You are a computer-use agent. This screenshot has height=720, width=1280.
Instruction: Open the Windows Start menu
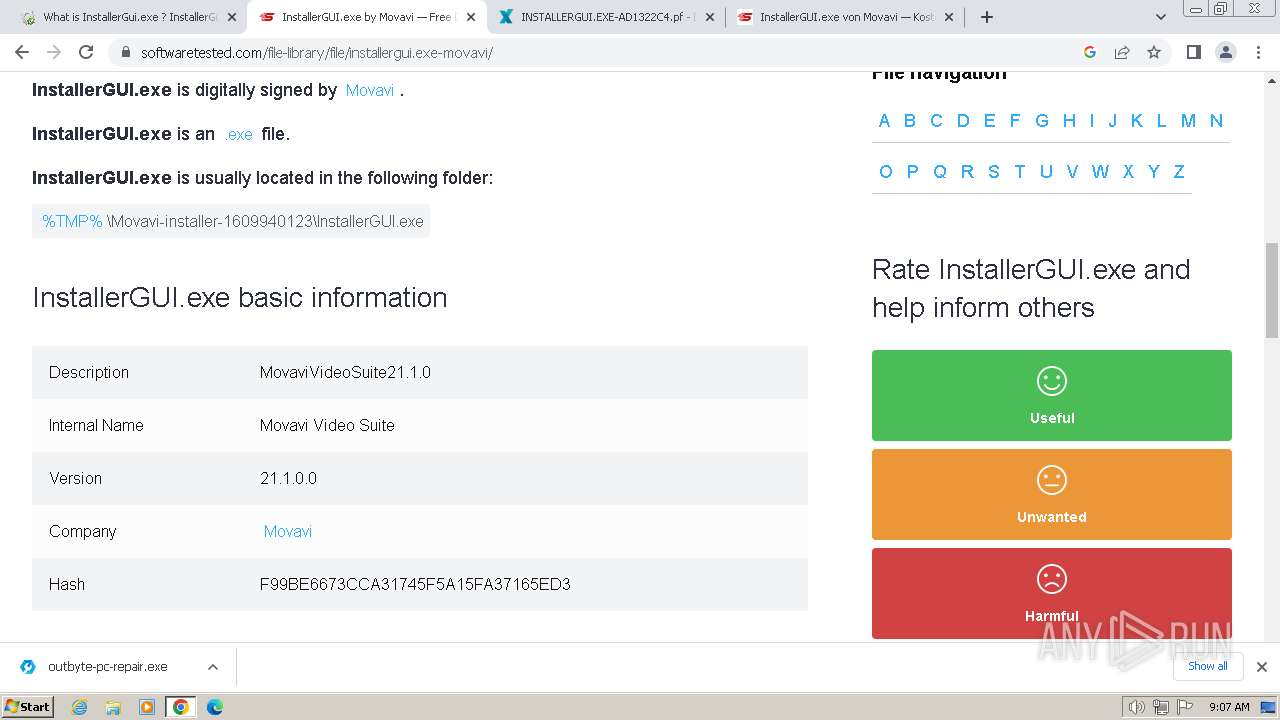click(27, 707)
